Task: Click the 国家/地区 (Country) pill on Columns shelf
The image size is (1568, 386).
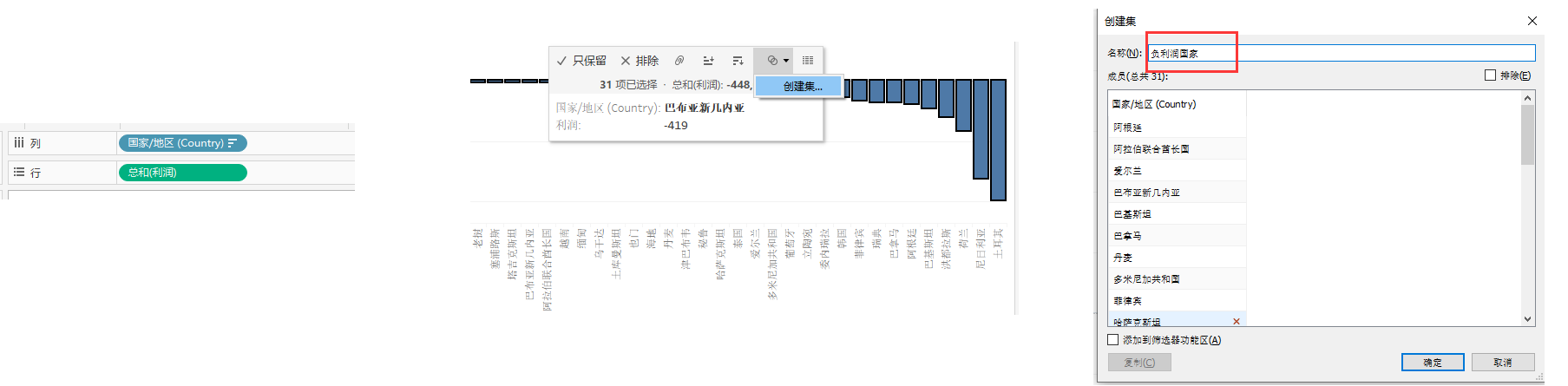Action: [x=182, y=143]
